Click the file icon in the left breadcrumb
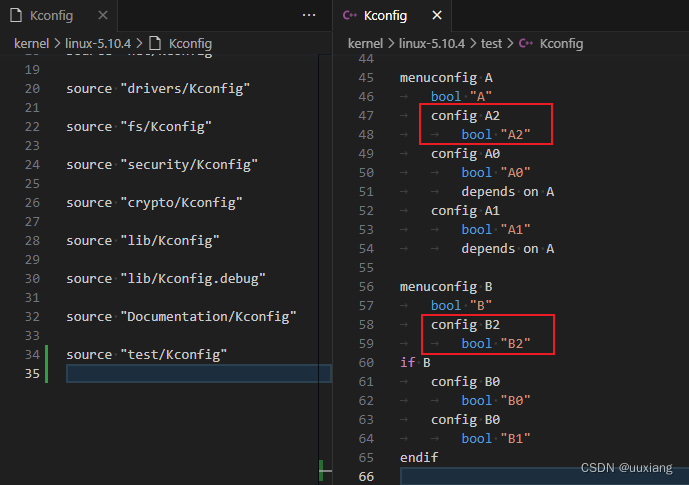Screen dimensions: 689x485 point(155,43)
